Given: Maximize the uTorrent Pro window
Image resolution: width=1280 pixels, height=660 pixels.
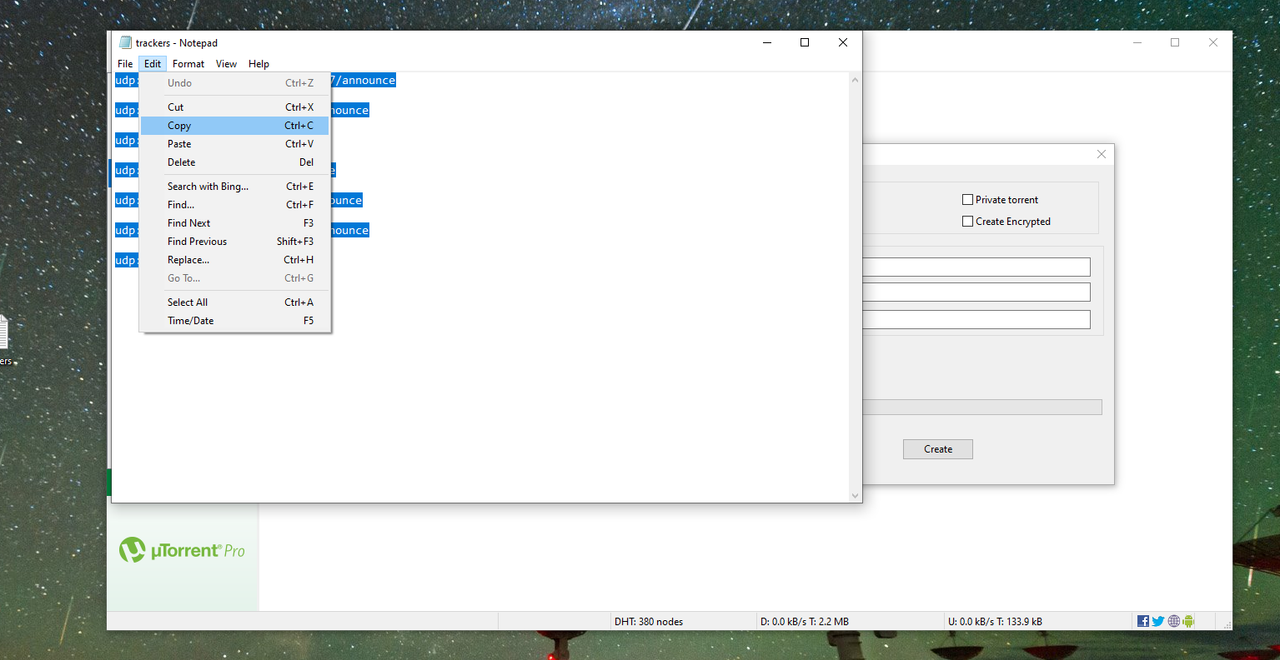Looking at the screenshot, I should click(x=1175, y=42).
